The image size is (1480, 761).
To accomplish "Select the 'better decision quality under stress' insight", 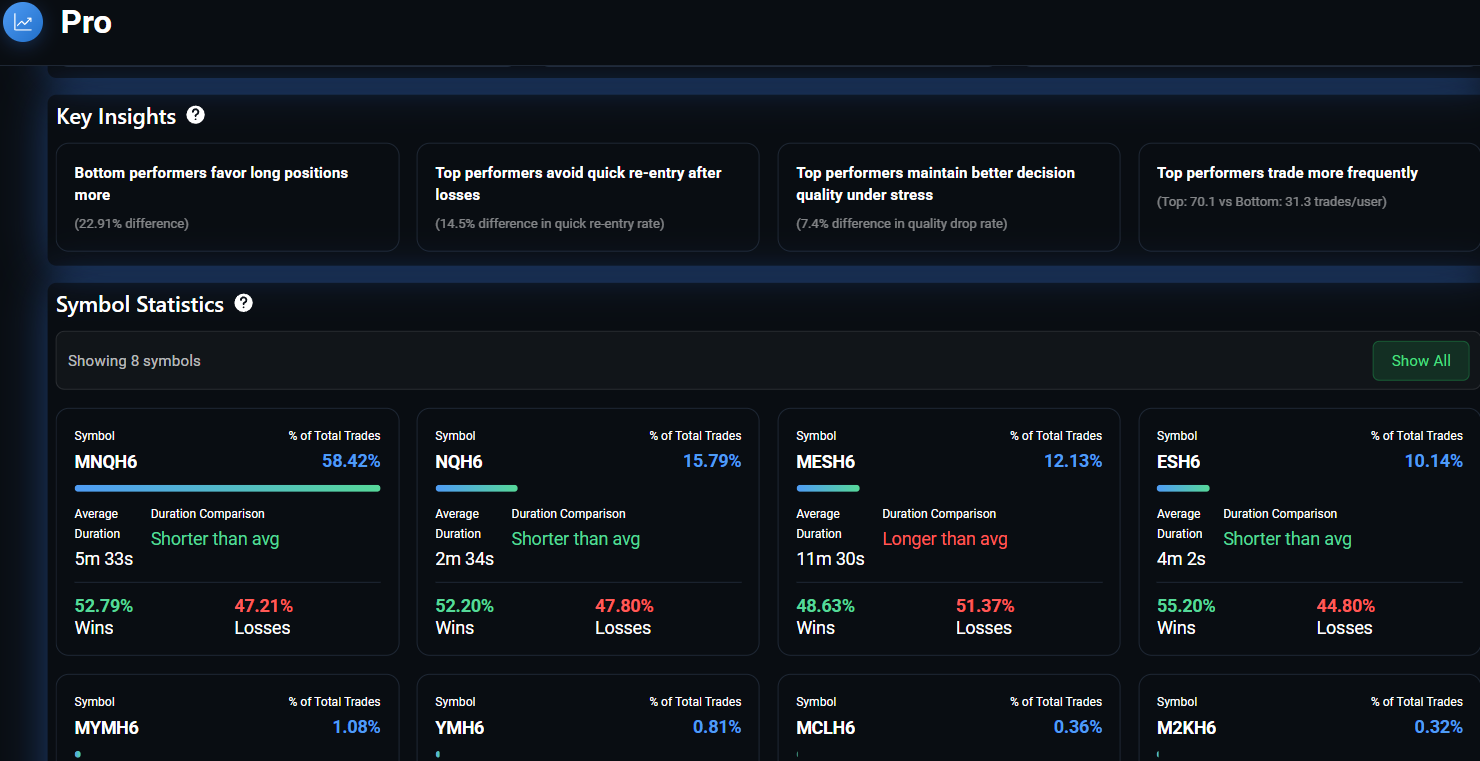I will tap(948, 197).
